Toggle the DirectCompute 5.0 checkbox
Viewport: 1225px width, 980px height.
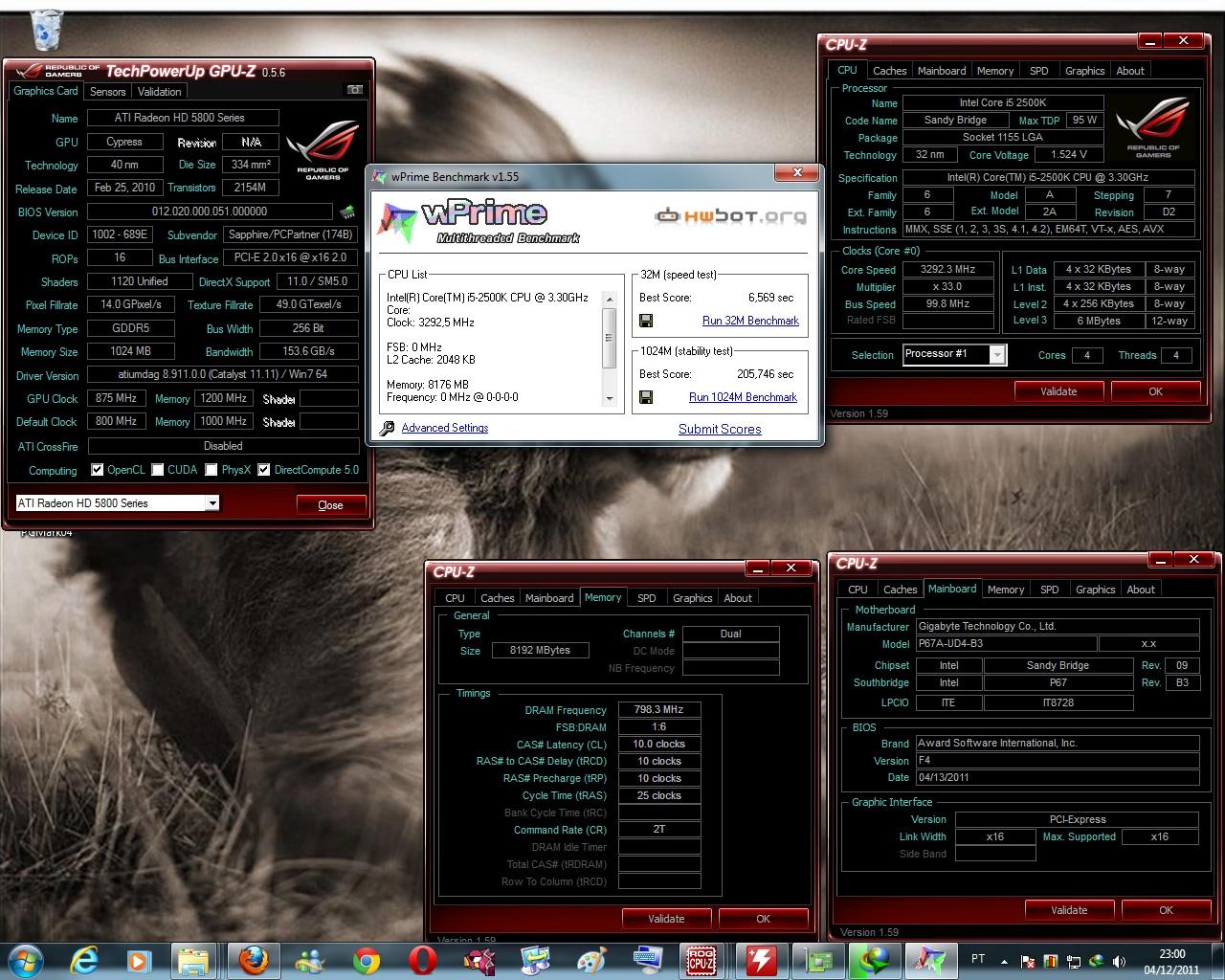[x=264, y=470]
